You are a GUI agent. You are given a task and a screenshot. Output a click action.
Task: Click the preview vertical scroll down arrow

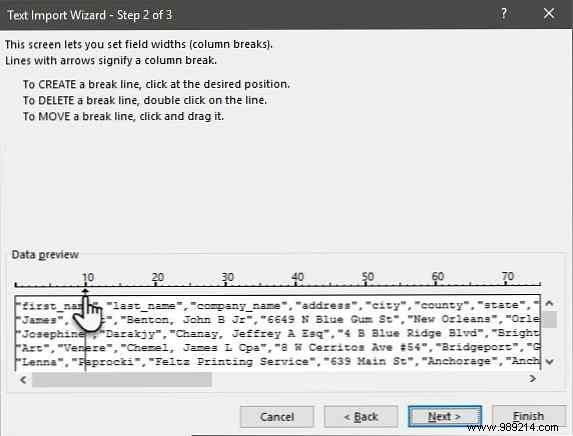(x=549, y=362)
